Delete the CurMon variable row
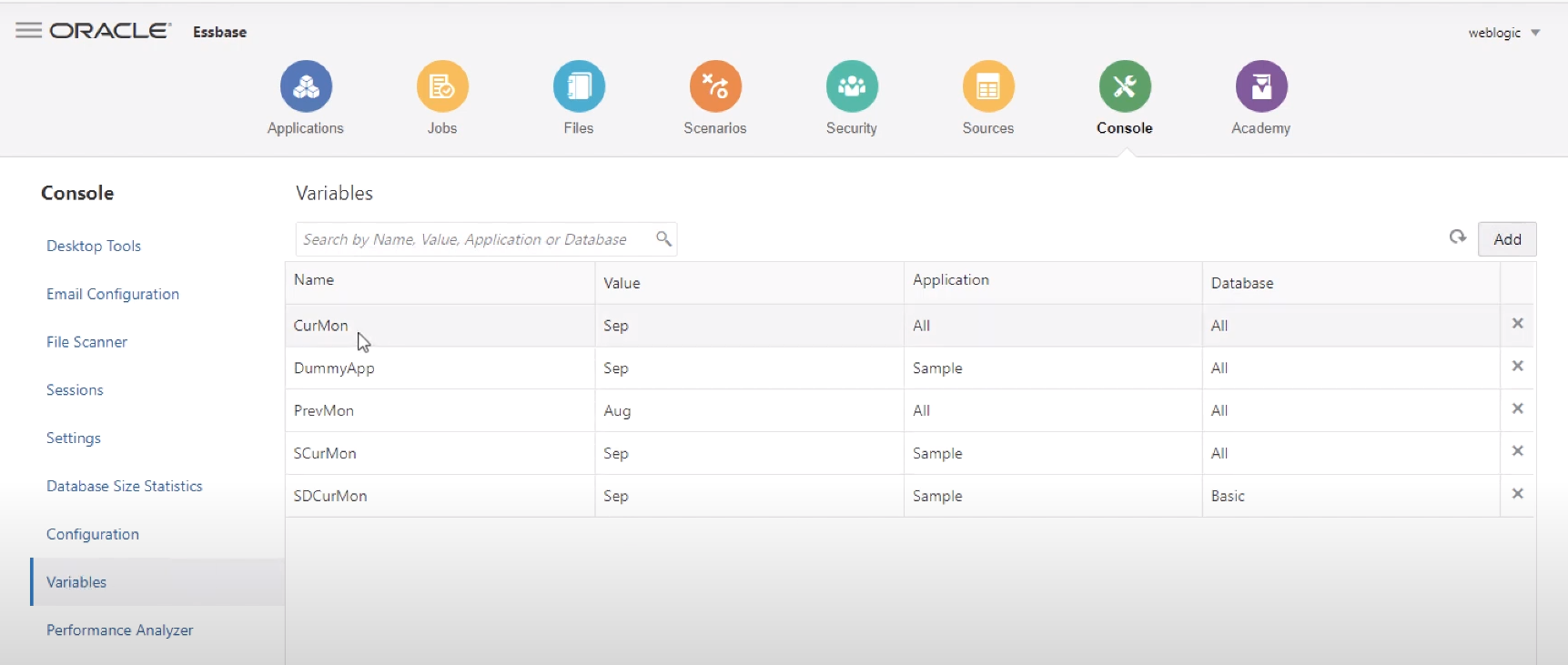The height and width of the screenshot is (665, 1568). [1517, 323]
